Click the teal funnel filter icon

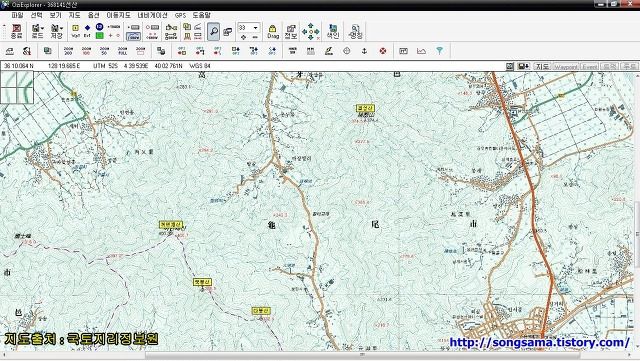pos(439,51)
